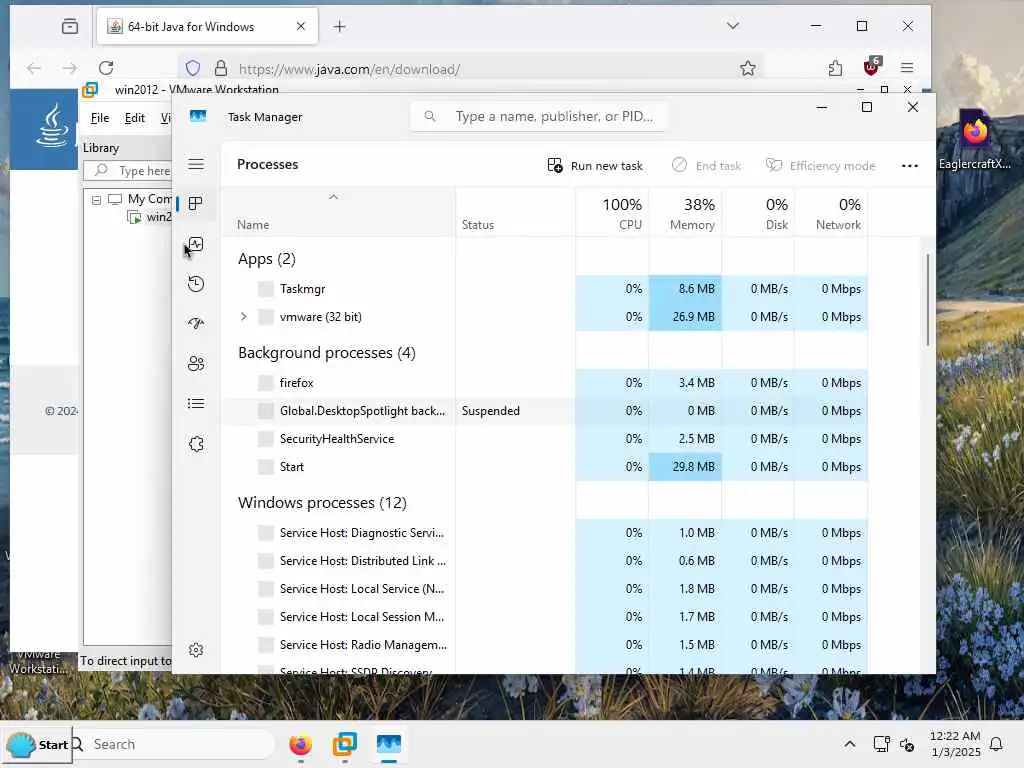
Task: Click Windows processes (12) group header
Action: [322, 503]
